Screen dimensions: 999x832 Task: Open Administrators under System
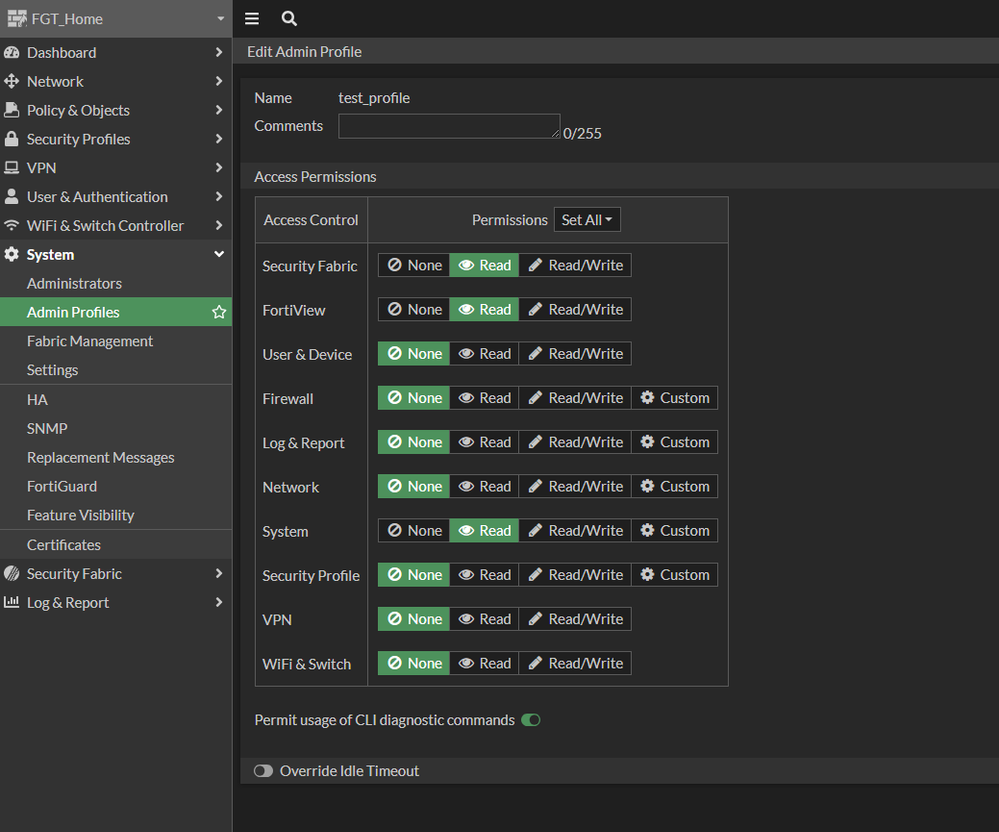(74, 284)
